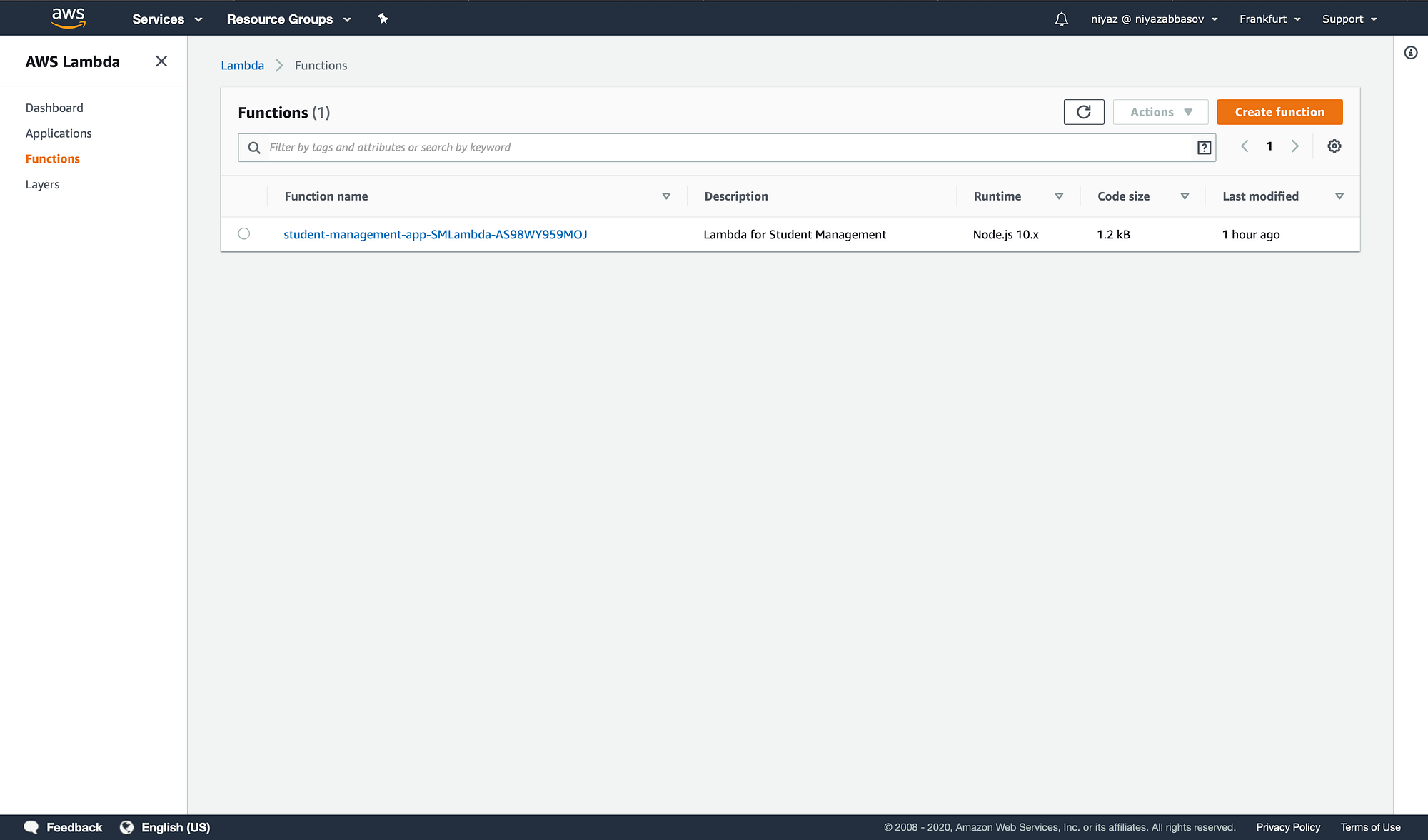Refresh the functions list
Image resolution: width=1428 pixels, height=840 pixels.
point(1084,112)
